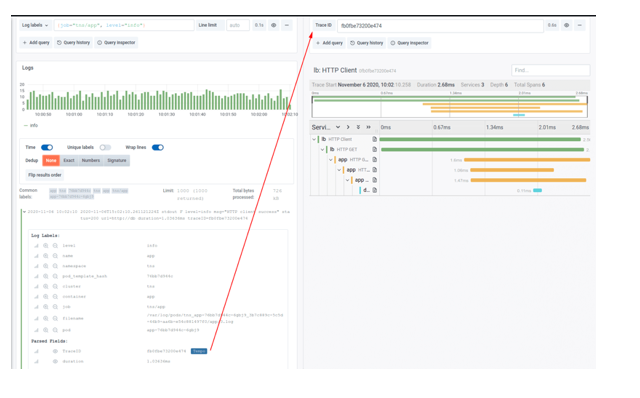This screenshot has width=640, height=398.
Task: Collapse all spans with double-down chevron
Action: pos(358,127)
